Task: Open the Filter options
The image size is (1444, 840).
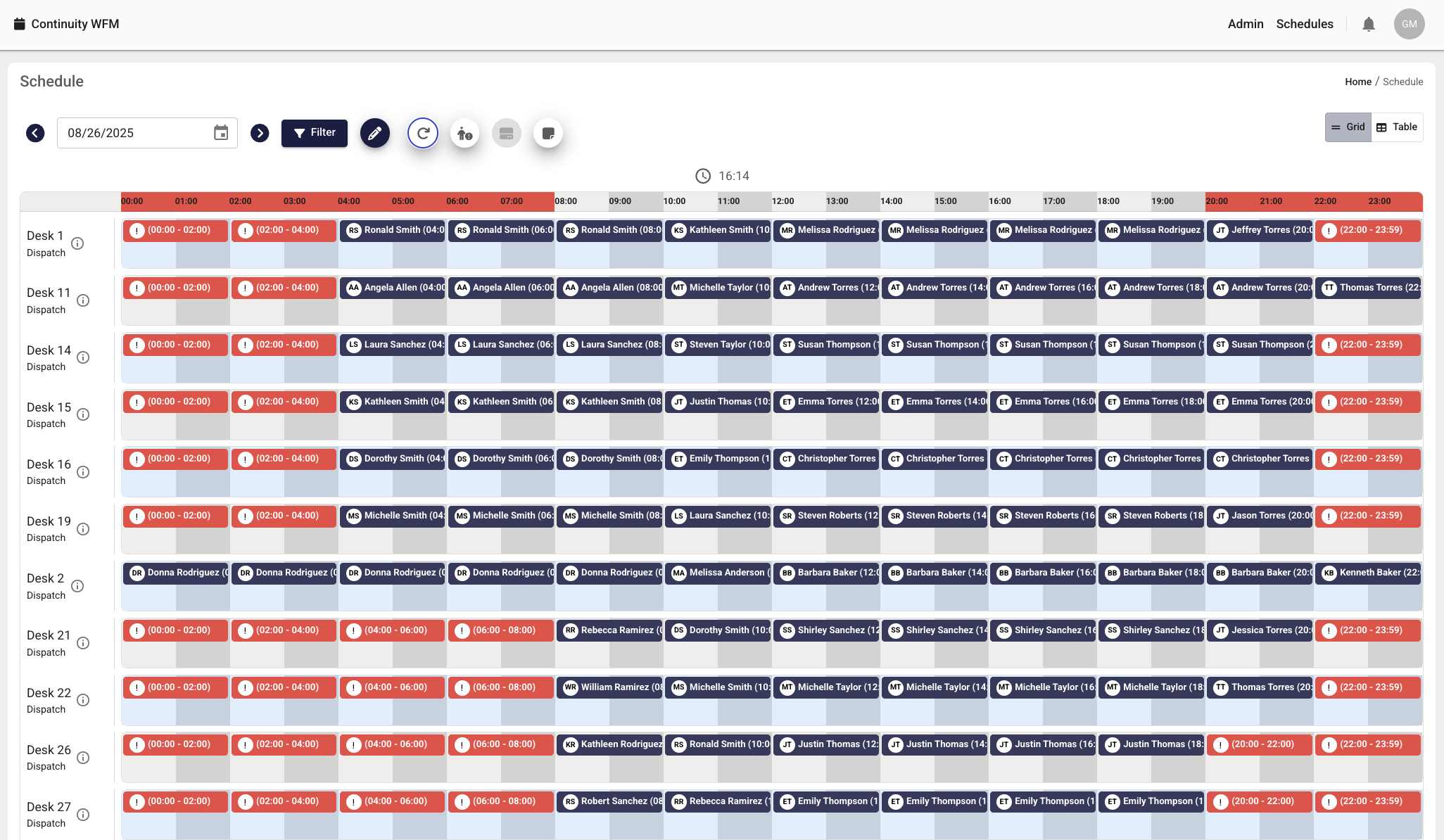Action: 315,133
